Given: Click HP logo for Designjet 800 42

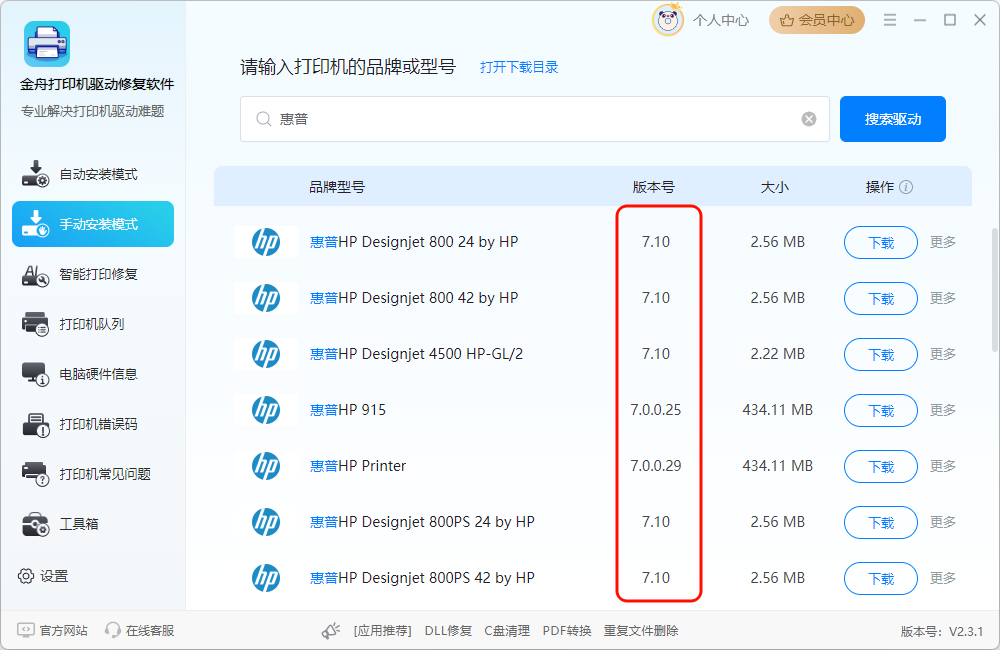Looking at the screenshot, I should [x=266, y=298].
